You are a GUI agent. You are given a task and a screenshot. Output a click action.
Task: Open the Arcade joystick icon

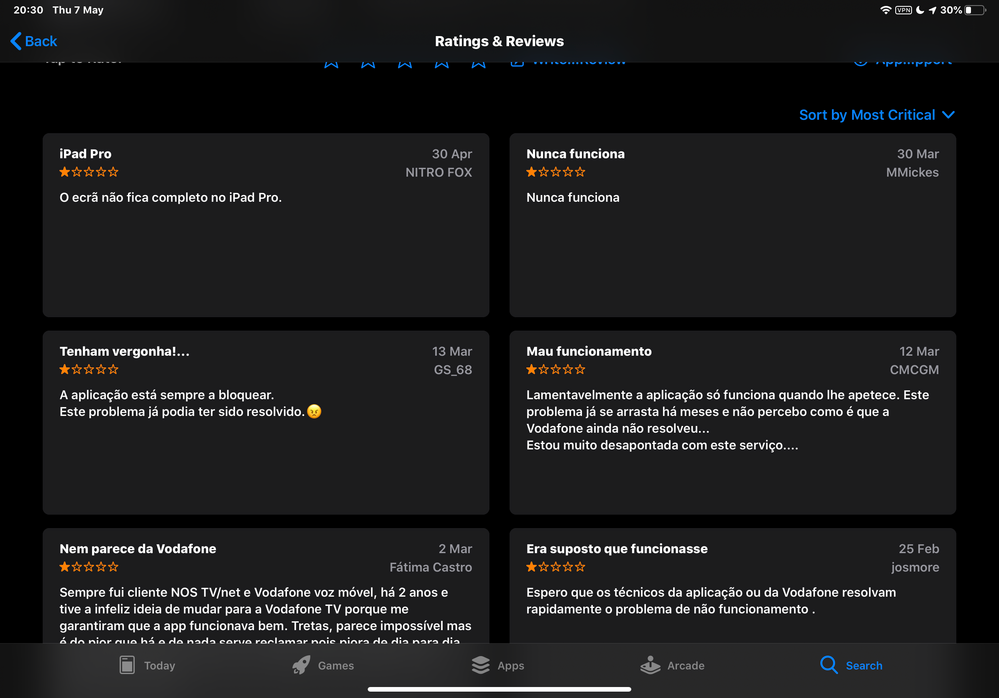point(650,665)
